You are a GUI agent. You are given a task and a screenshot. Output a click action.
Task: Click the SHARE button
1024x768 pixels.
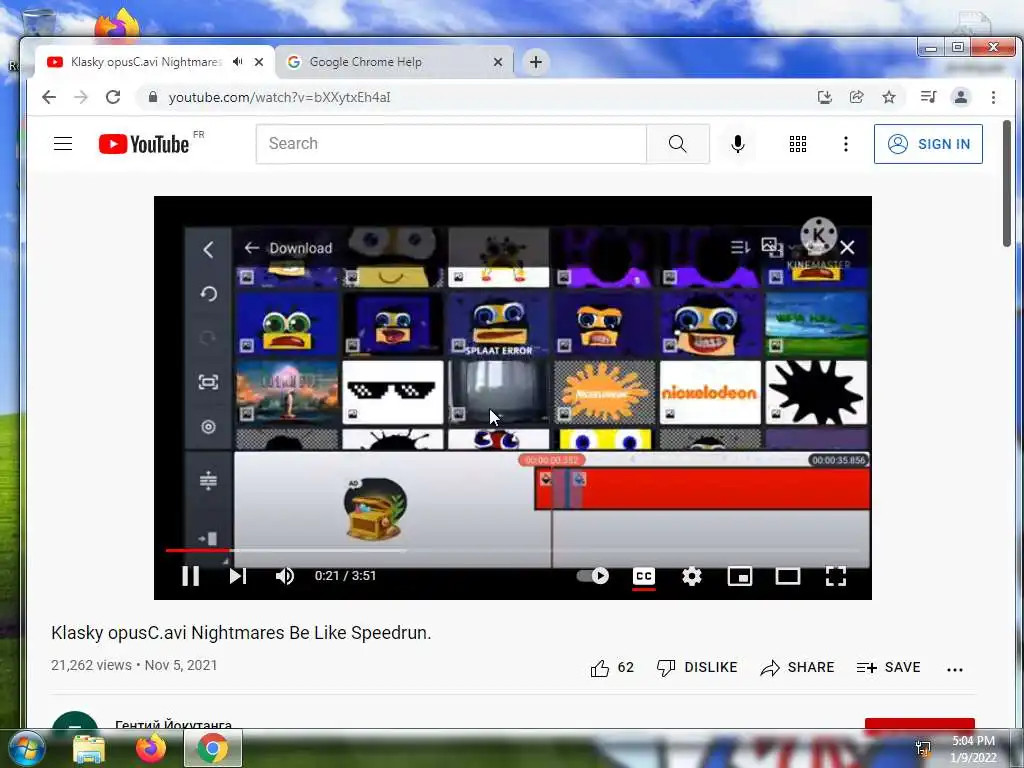click(797, 667)
